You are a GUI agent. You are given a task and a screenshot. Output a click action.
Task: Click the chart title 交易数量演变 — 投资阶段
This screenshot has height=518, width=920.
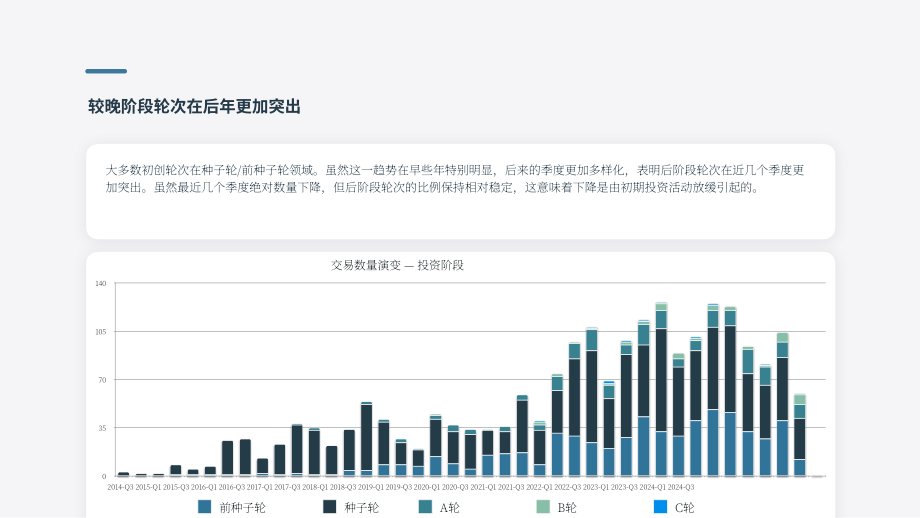point(397,265)
